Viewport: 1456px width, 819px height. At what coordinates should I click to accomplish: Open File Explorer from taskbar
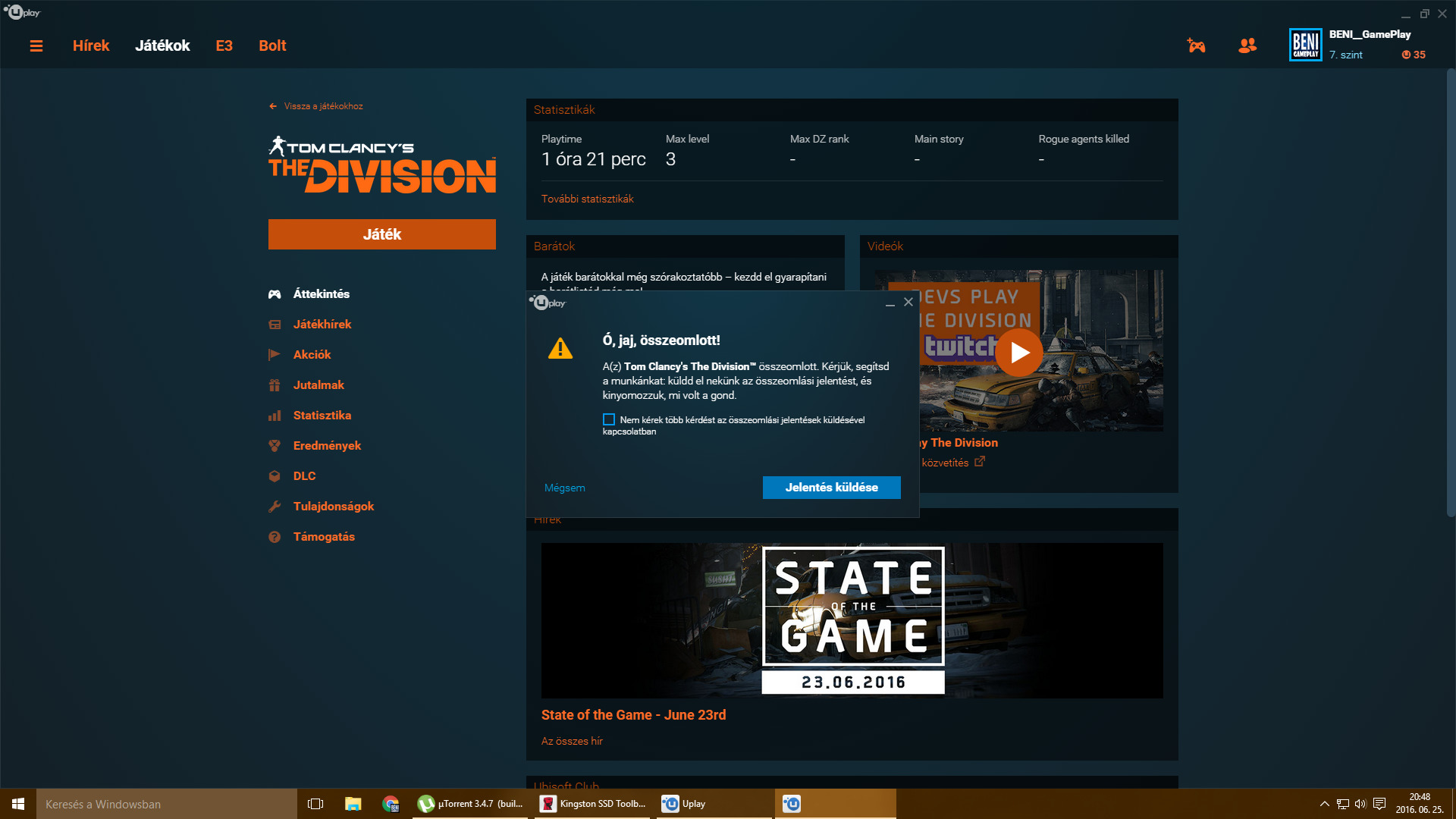click(353, 804)
